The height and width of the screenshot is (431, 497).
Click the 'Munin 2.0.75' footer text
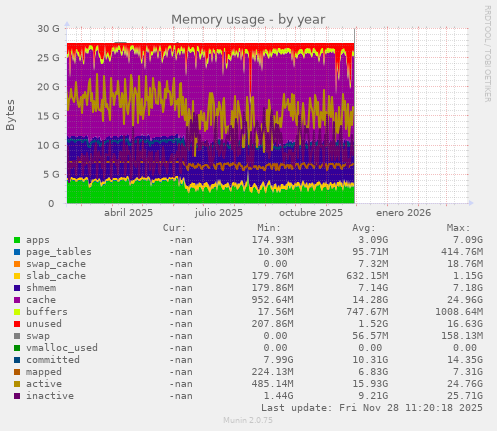[x=248, y=420]
